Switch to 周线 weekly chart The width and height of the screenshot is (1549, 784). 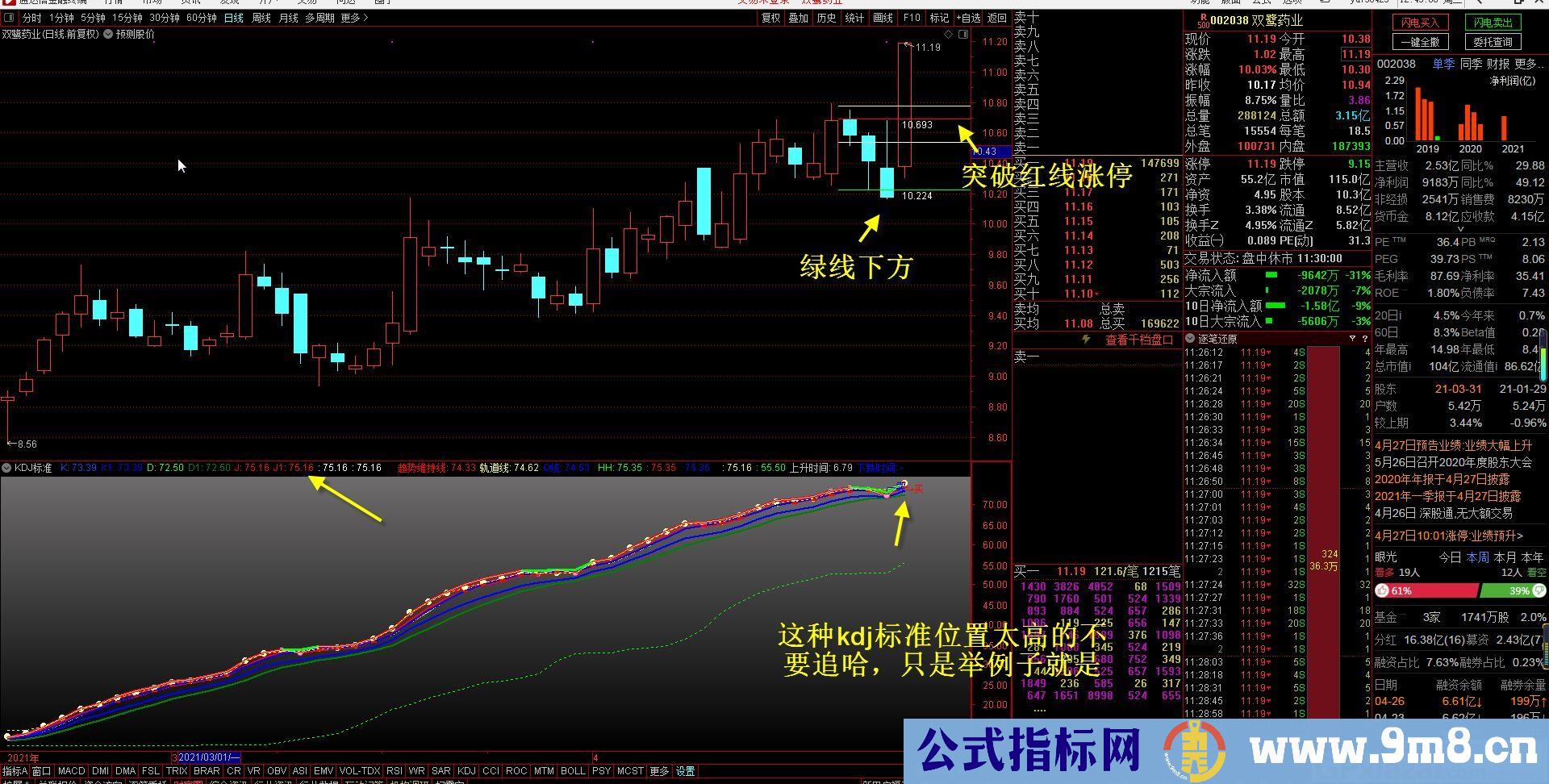[x=261, y=17]
